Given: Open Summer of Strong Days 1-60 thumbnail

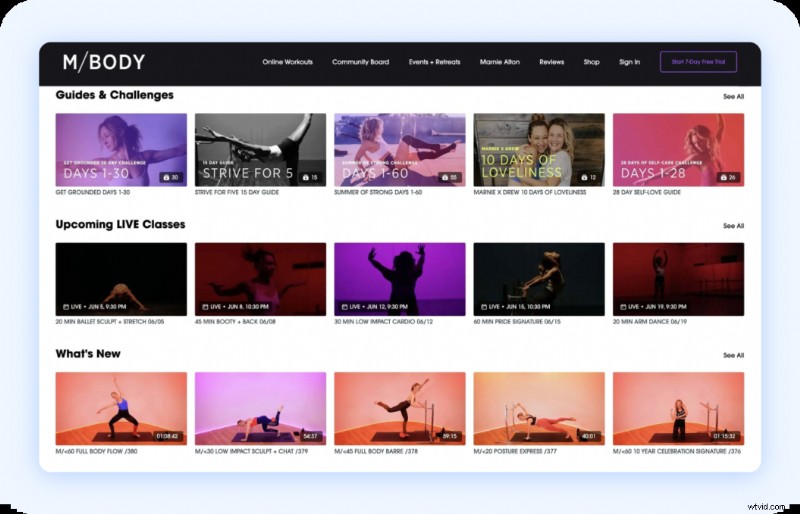Looking at the screenshot, I should pos(399,150).
